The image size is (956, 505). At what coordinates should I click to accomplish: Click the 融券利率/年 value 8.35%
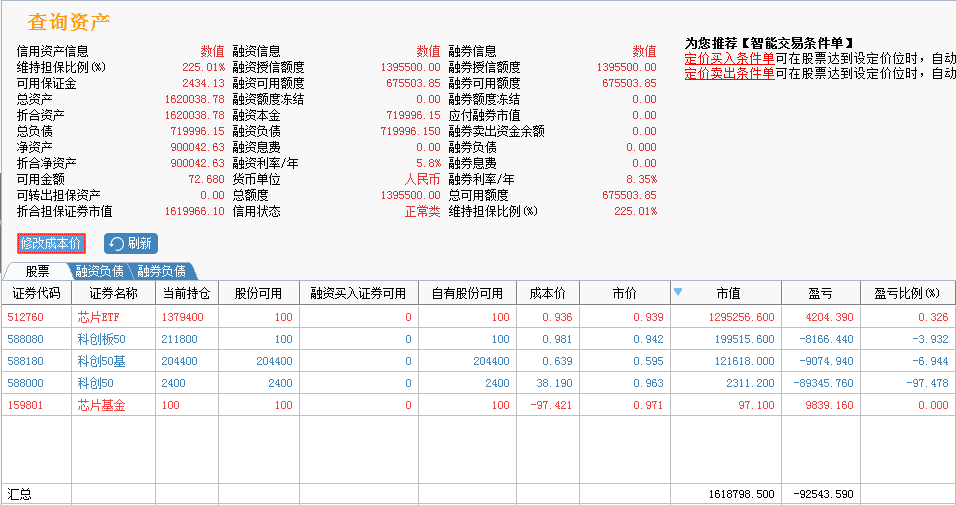[641, 179]
